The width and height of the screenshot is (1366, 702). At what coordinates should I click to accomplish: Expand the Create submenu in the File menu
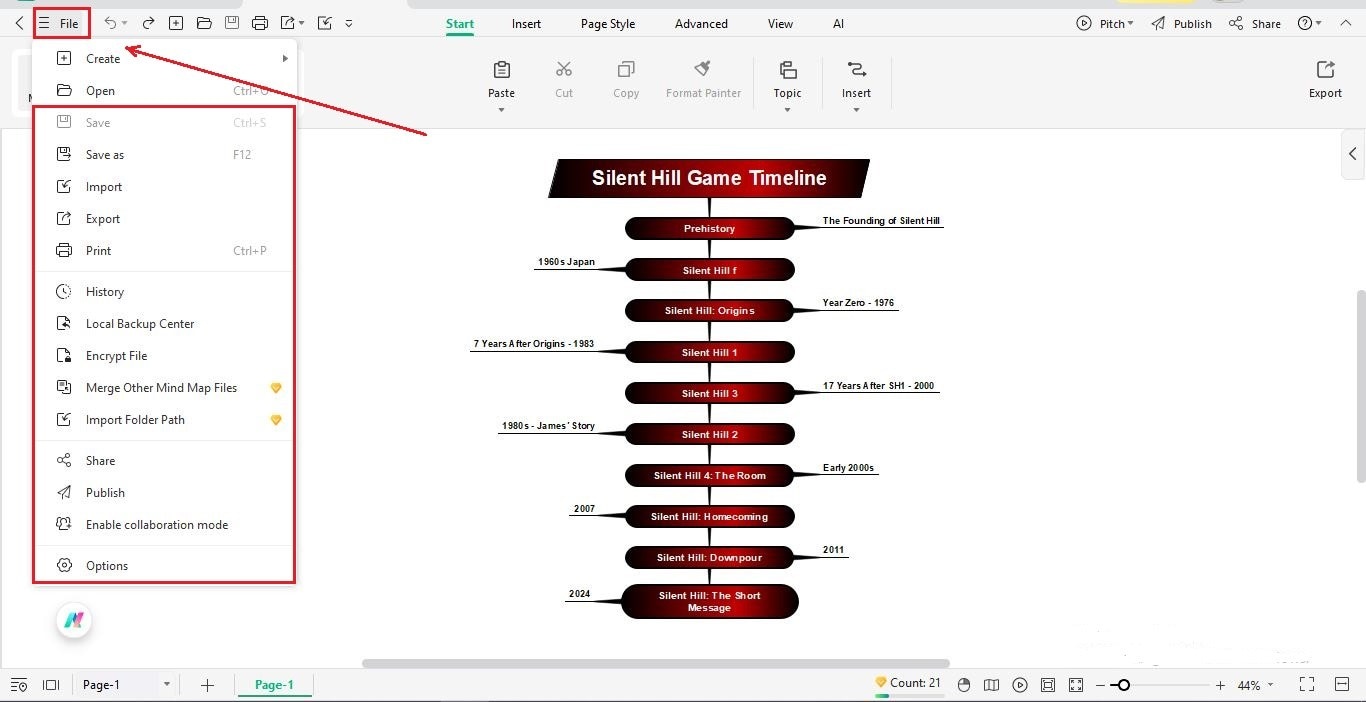[284, 58]
